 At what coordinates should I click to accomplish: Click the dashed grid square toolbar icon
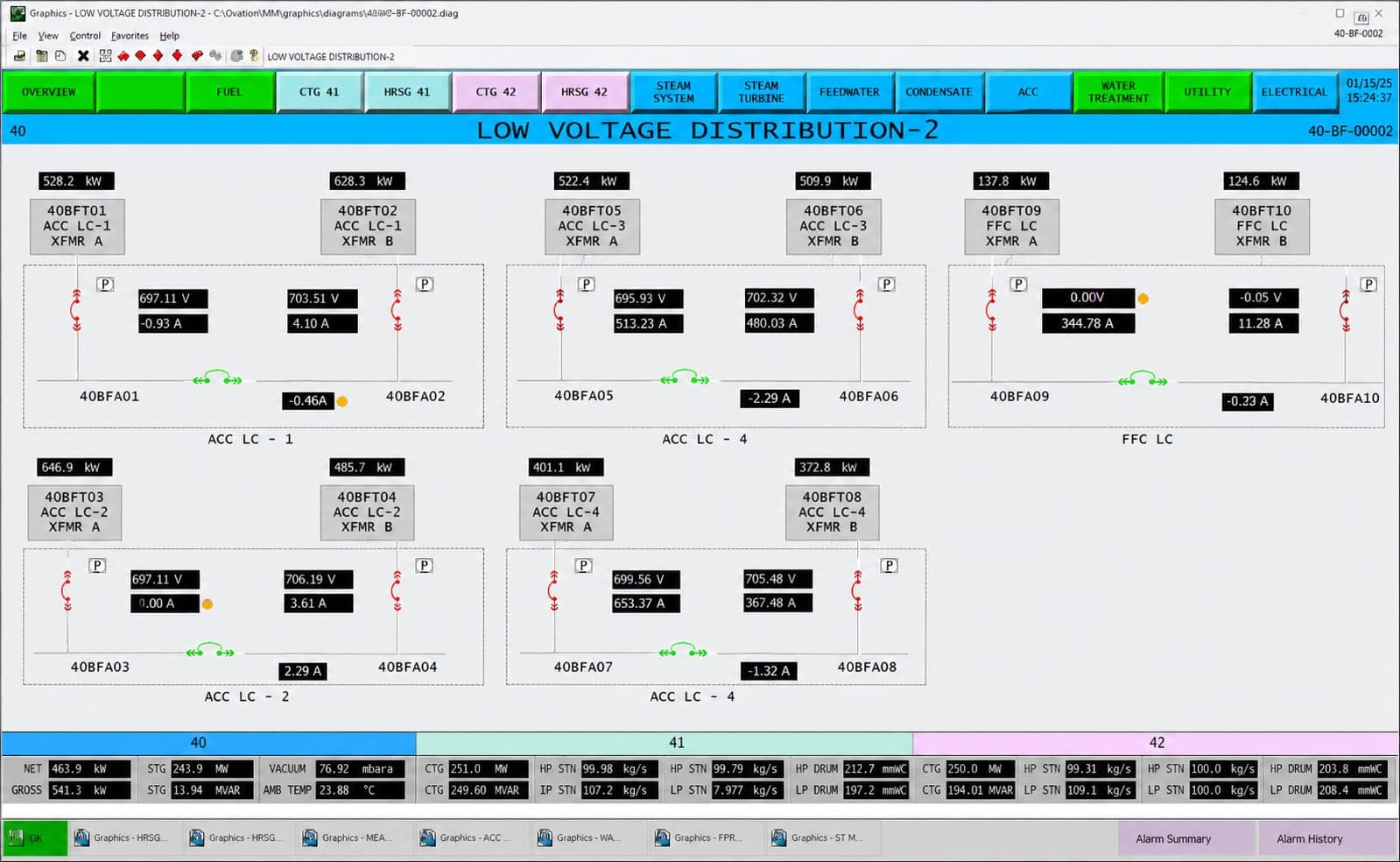pos(105,56)
